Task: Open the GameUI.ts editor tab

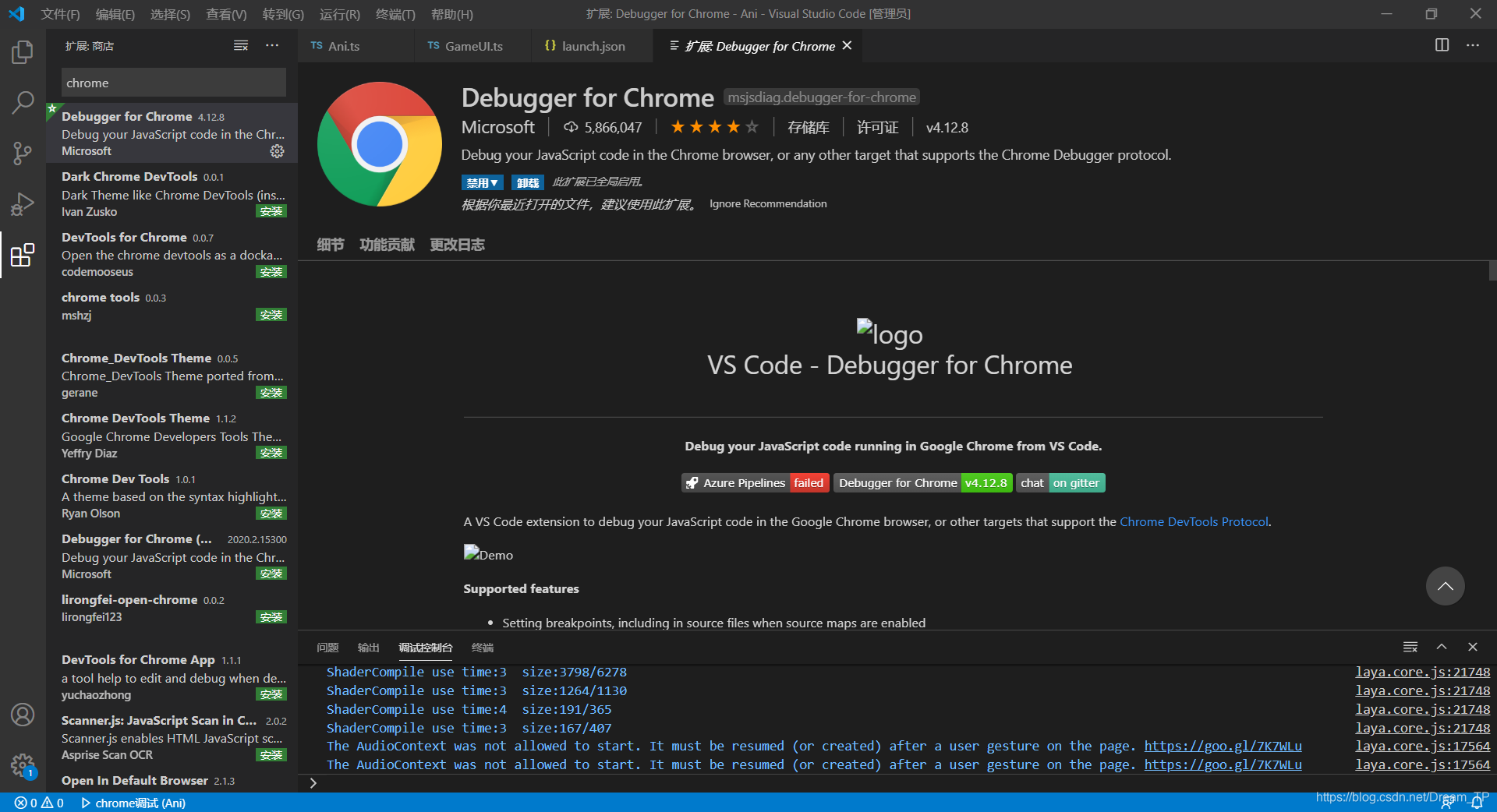Action: pos(472,46)
